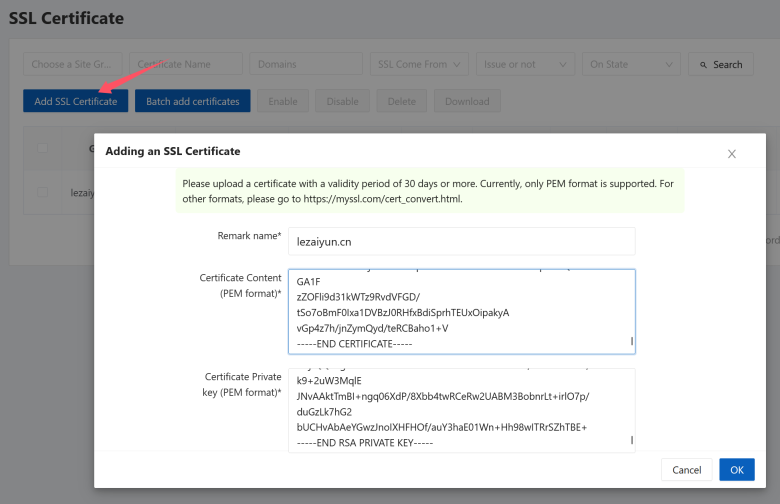This screenshot has width=780, height=504.
Task: Click the Certificate Content textarea scrollbar
Action: point(632,341)
